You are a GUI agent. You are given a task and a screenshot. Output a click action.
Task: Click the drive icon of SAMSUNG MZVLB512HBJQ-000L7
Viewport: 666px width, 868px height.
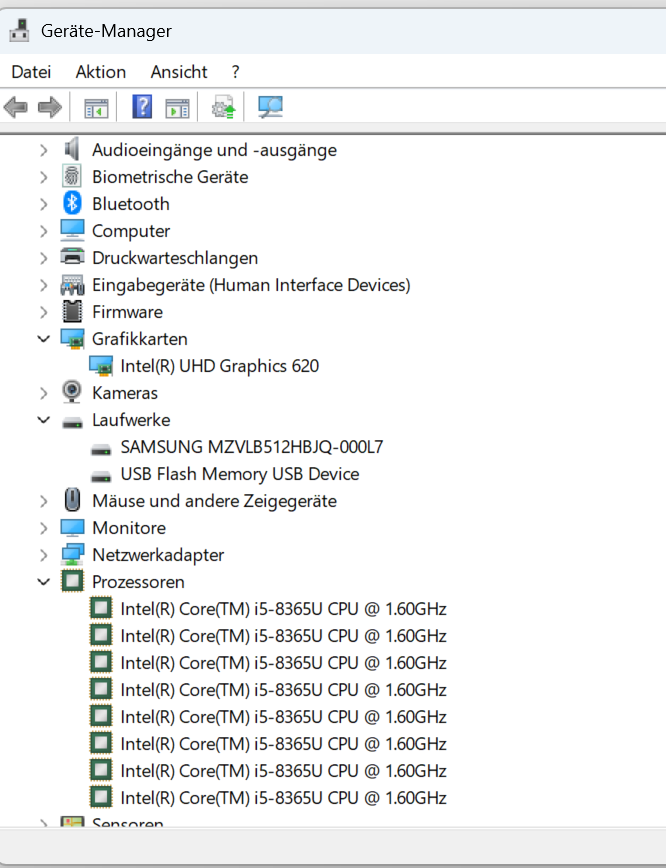[x=101, y=450]
